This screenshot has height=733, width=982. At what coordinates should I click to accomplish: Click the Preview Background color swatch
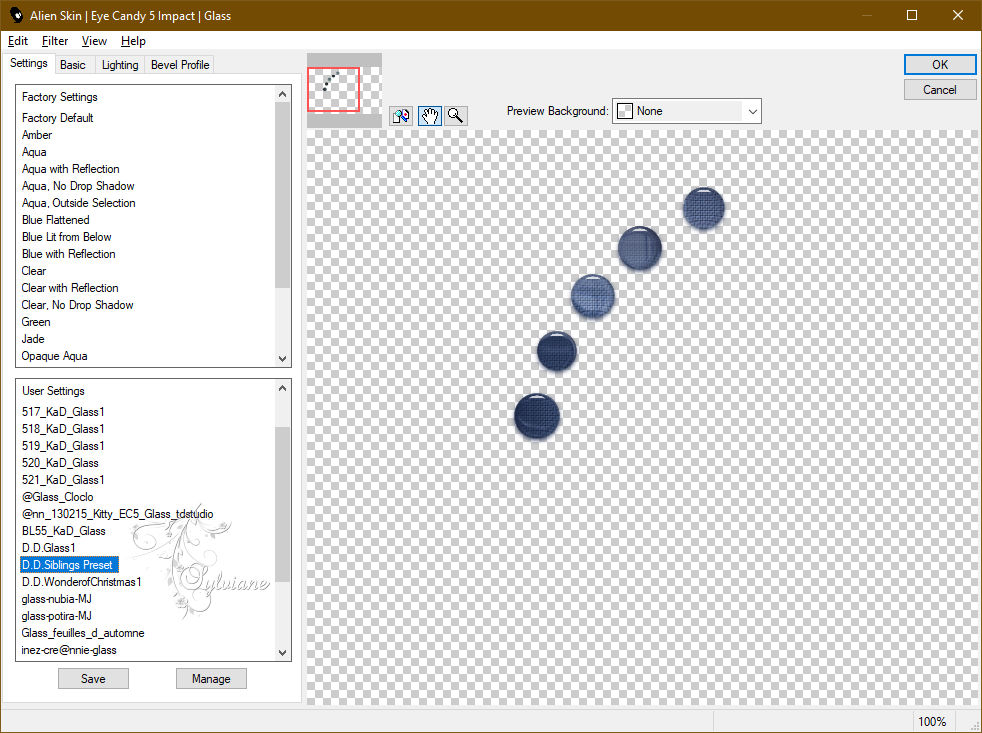tap(624, 111)
